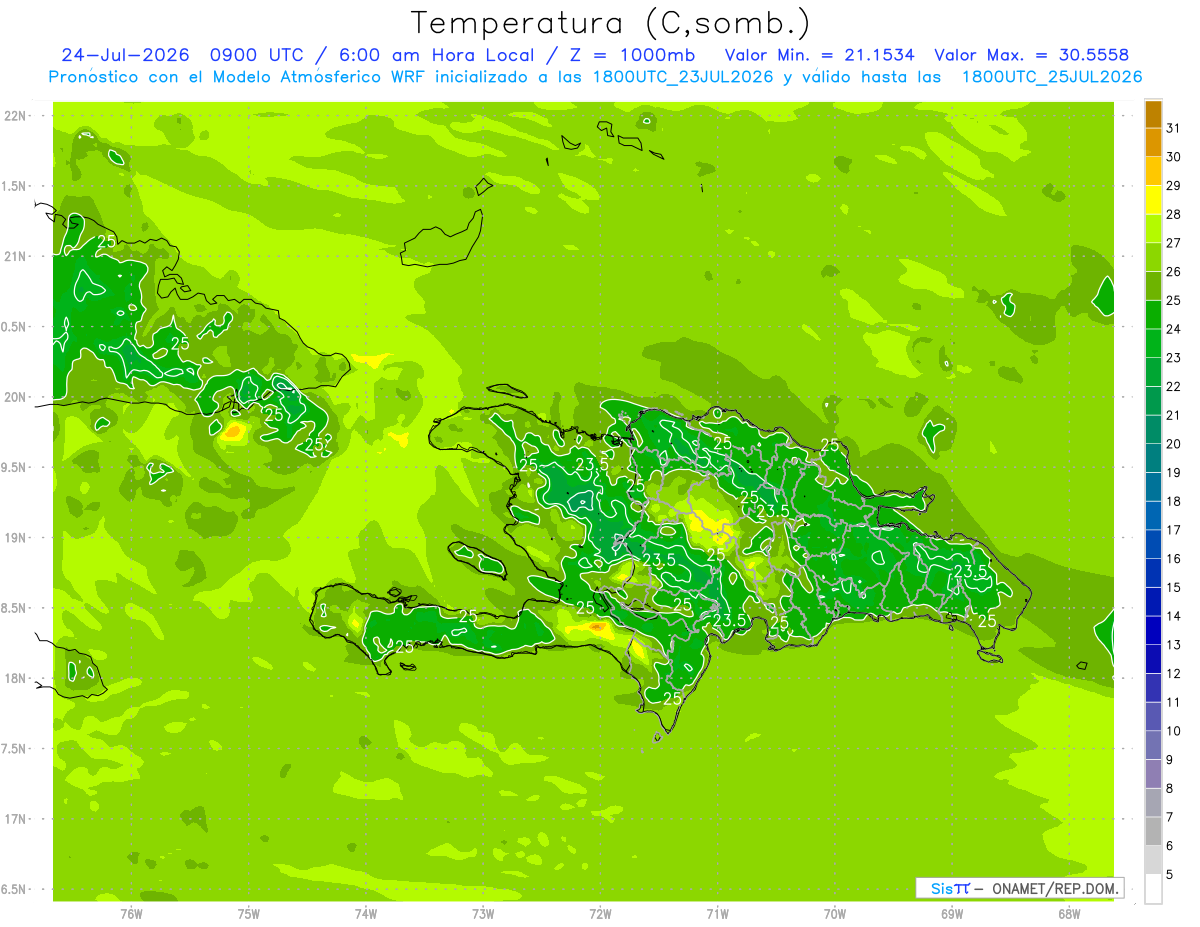Click the "0900 UTC" time label
This screenshot has width=1200, height=927.
coord(259,55)
